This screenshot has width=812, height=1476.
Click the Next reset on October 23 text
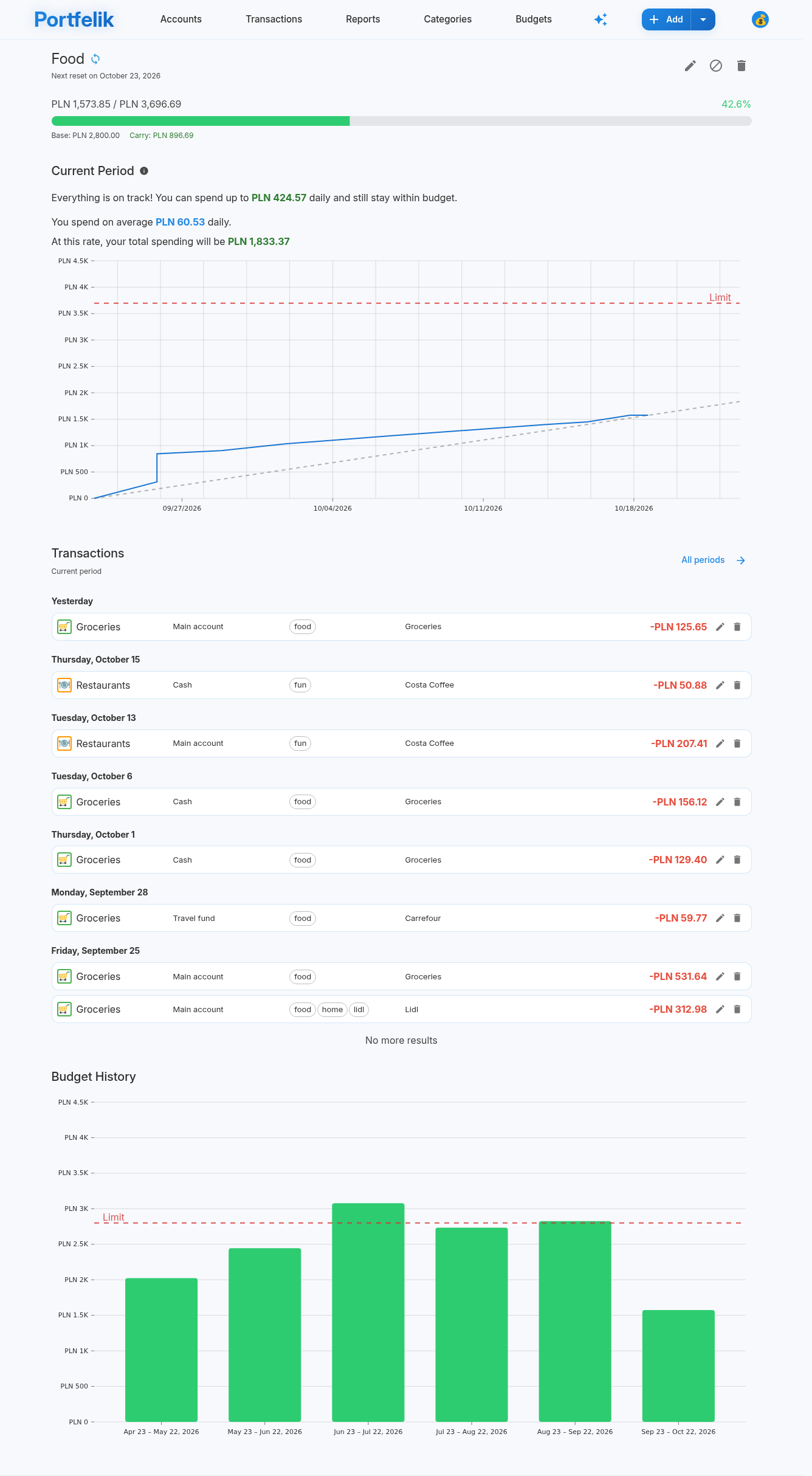point(106,76)
